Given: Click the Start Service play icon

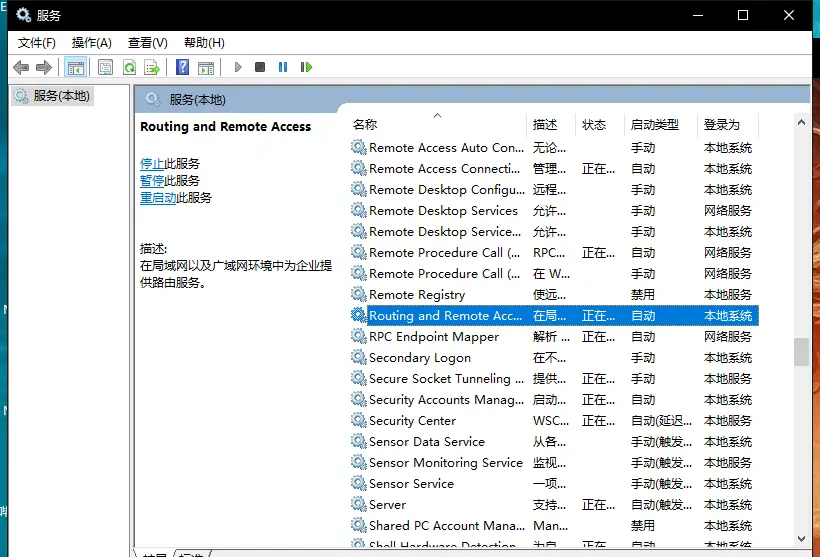Looking at the screenshot, I should [238, 67].
